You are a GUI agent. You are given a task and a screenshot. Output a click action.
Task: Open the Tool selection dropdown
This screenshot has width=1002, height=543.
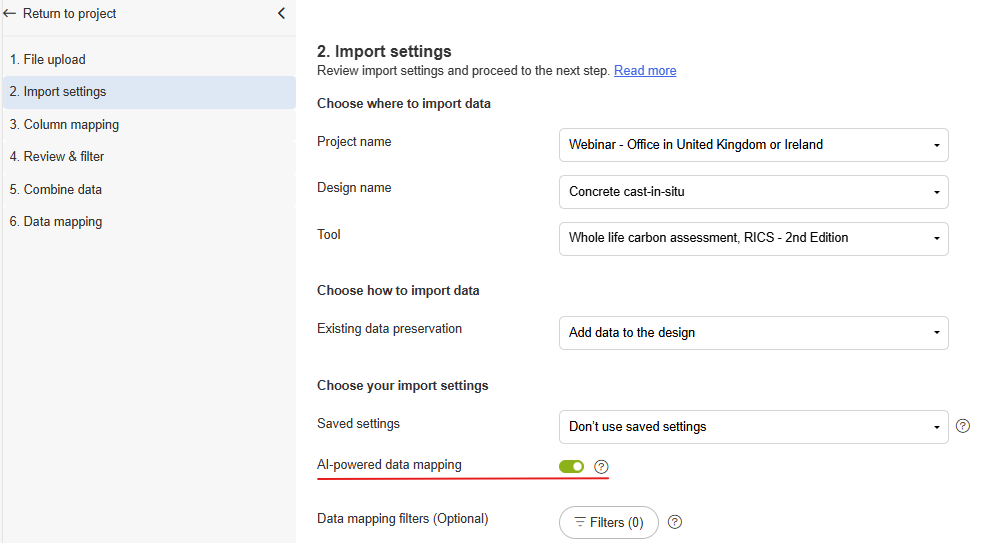(753, 239)
